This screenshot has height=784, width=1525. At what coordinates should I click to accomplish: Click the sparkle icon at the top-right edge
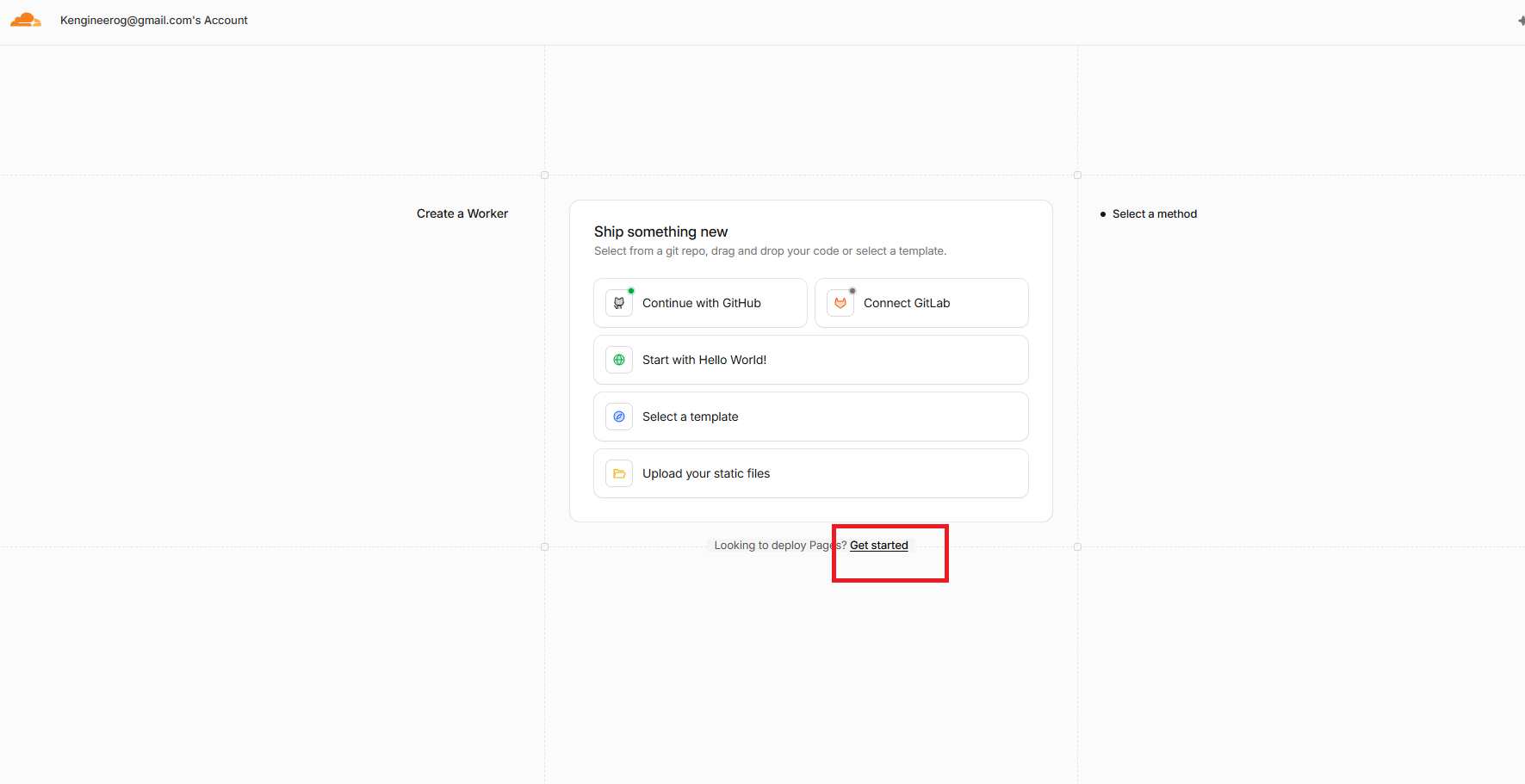click(1521, 20)
